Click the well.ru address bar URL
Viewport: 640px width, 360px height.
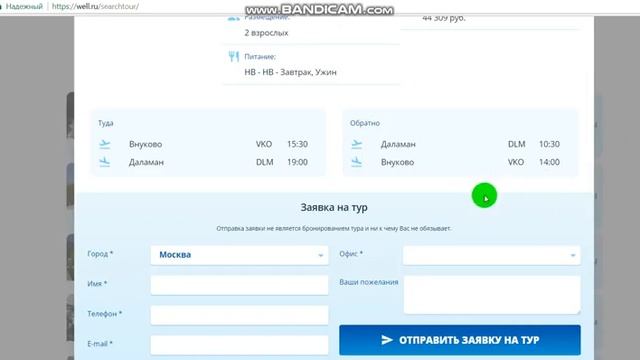pyautogui.click(x=95, y=7)
